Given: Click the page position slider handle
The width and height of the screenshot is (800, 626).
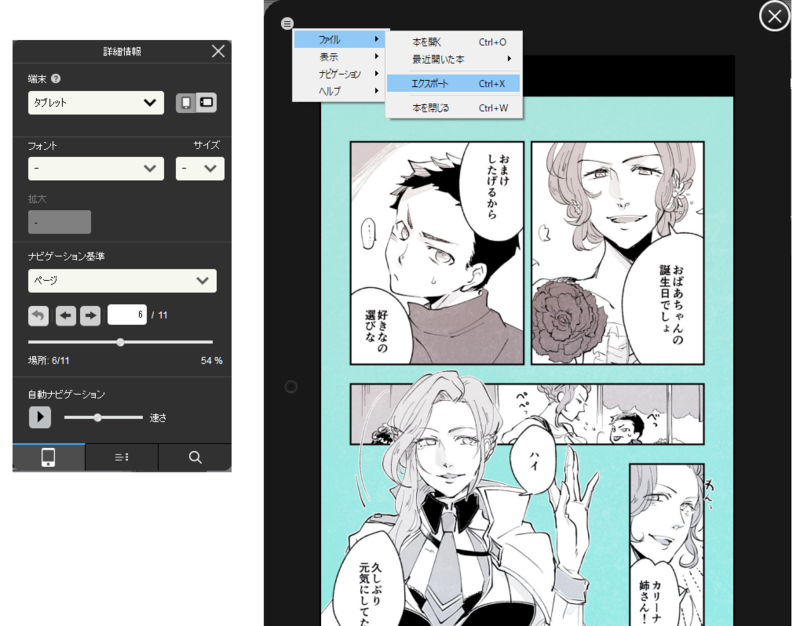Looking at the screenshot, I should point(120,342).
